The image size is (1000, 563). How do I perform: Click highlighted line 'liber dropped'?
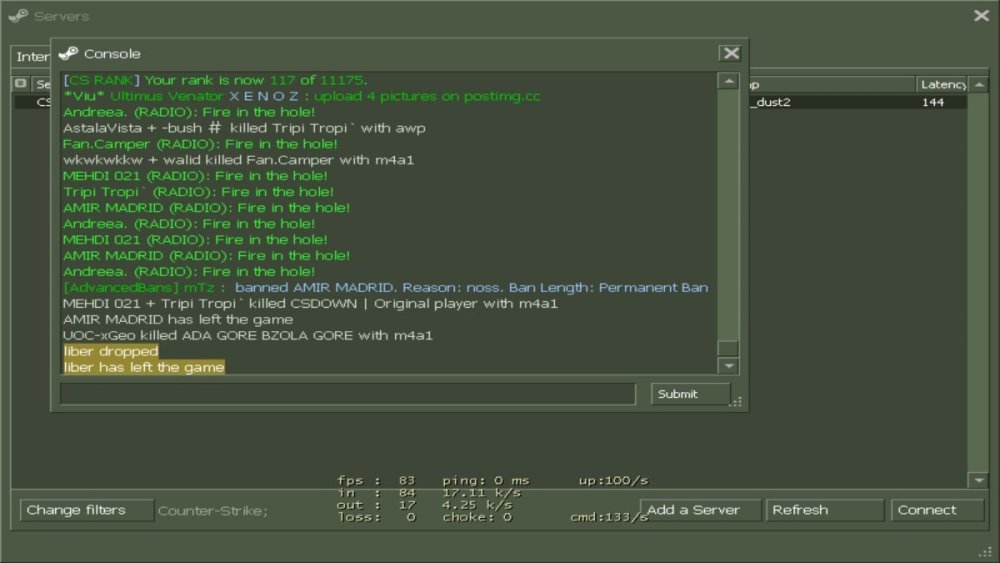pyautogui.click(x=111, y=351)
